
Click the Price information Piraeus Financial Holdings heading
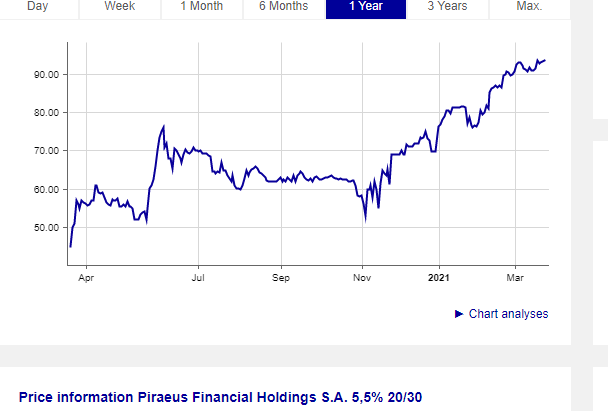(x=220, y=397)
